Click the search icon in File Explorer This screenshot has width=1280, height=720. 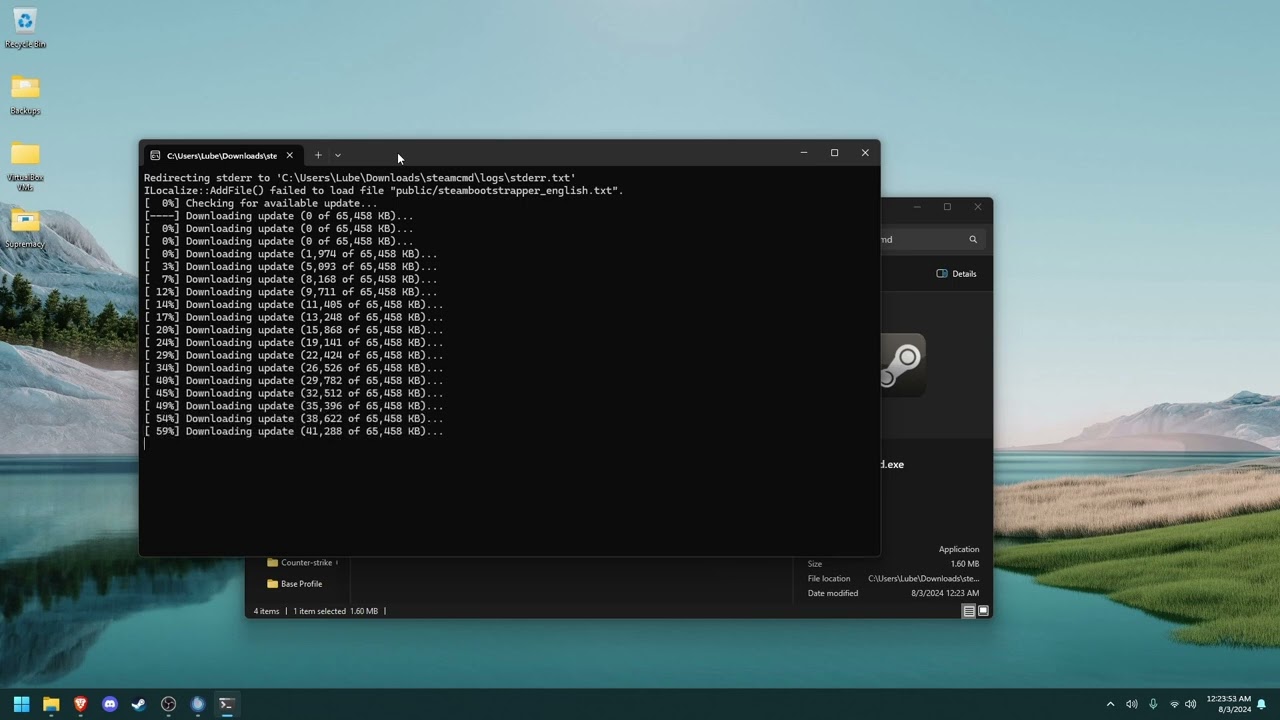coord(973,239)
